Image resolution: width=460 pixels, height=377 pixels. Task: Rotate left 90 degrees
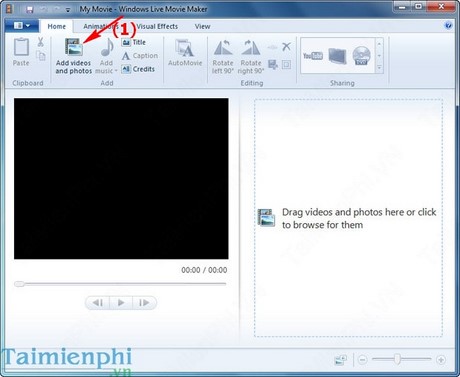click(223, 57)
